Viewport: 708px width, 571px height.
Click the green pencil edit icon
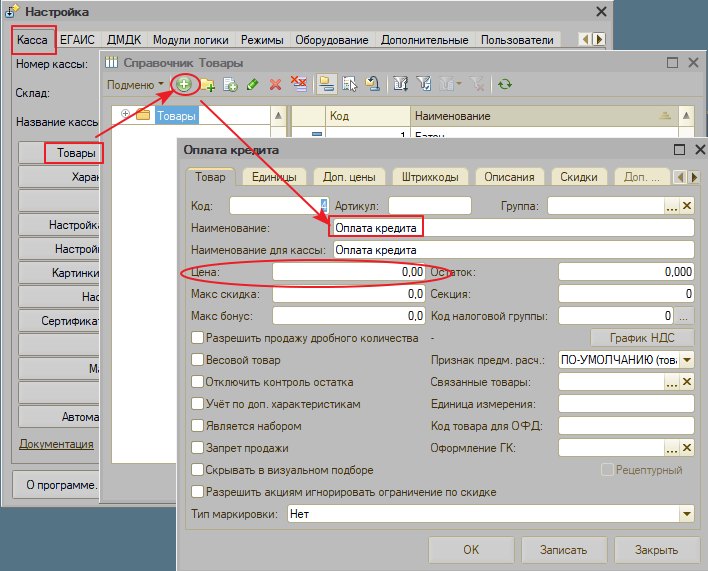(x=252, y=84)
